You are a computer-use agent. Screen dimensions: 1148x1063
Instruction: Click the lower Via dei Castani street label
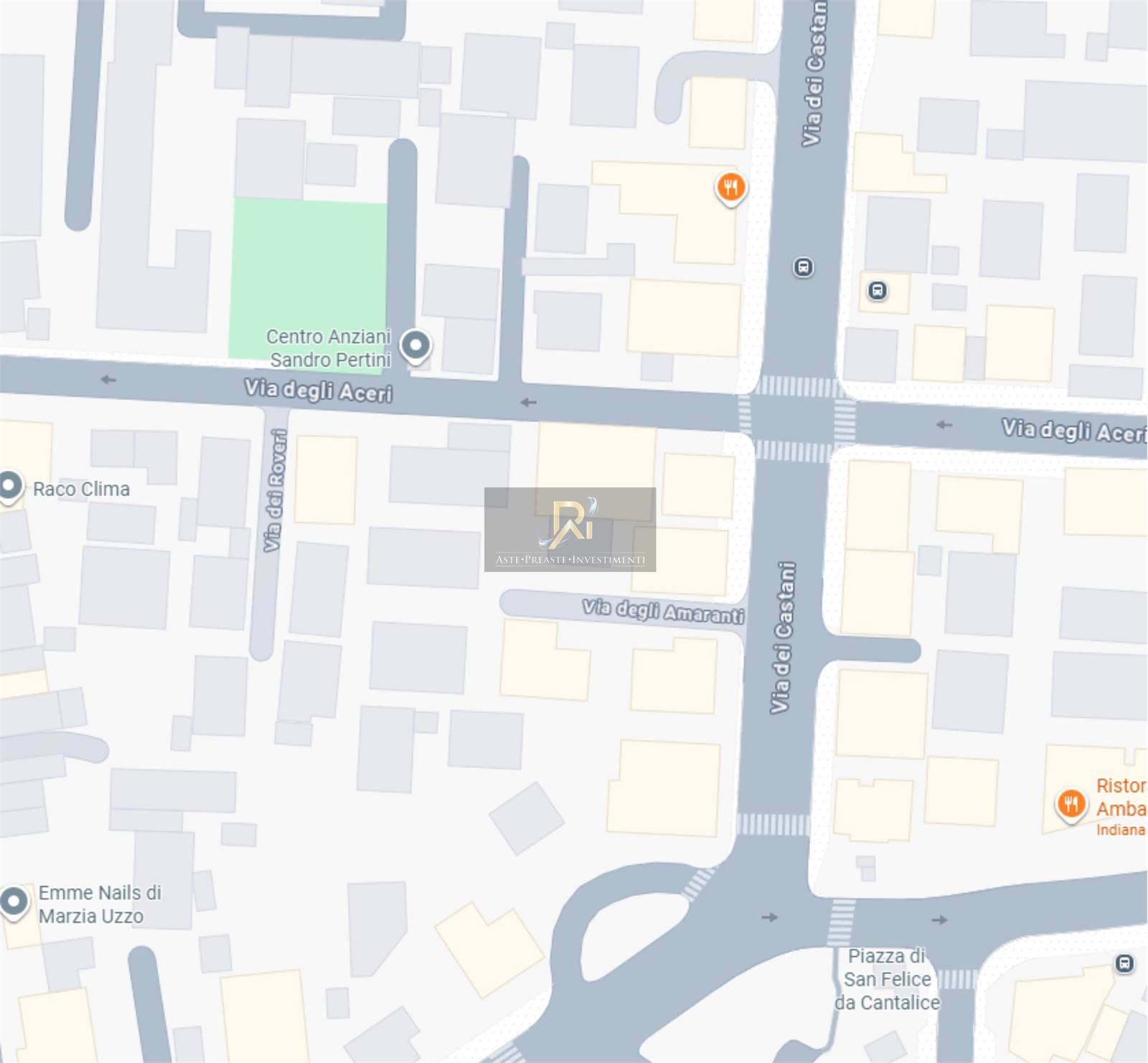(783, 637)
